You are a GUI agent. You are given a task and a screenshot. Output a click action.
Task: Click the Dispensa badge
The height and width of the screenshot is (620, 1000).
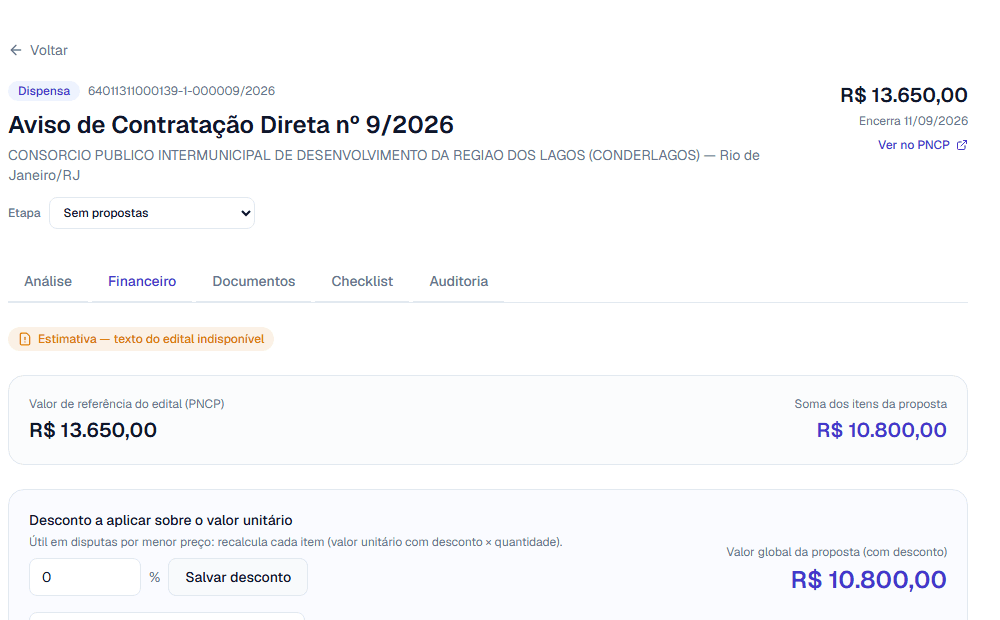click(x=44, y=91)
